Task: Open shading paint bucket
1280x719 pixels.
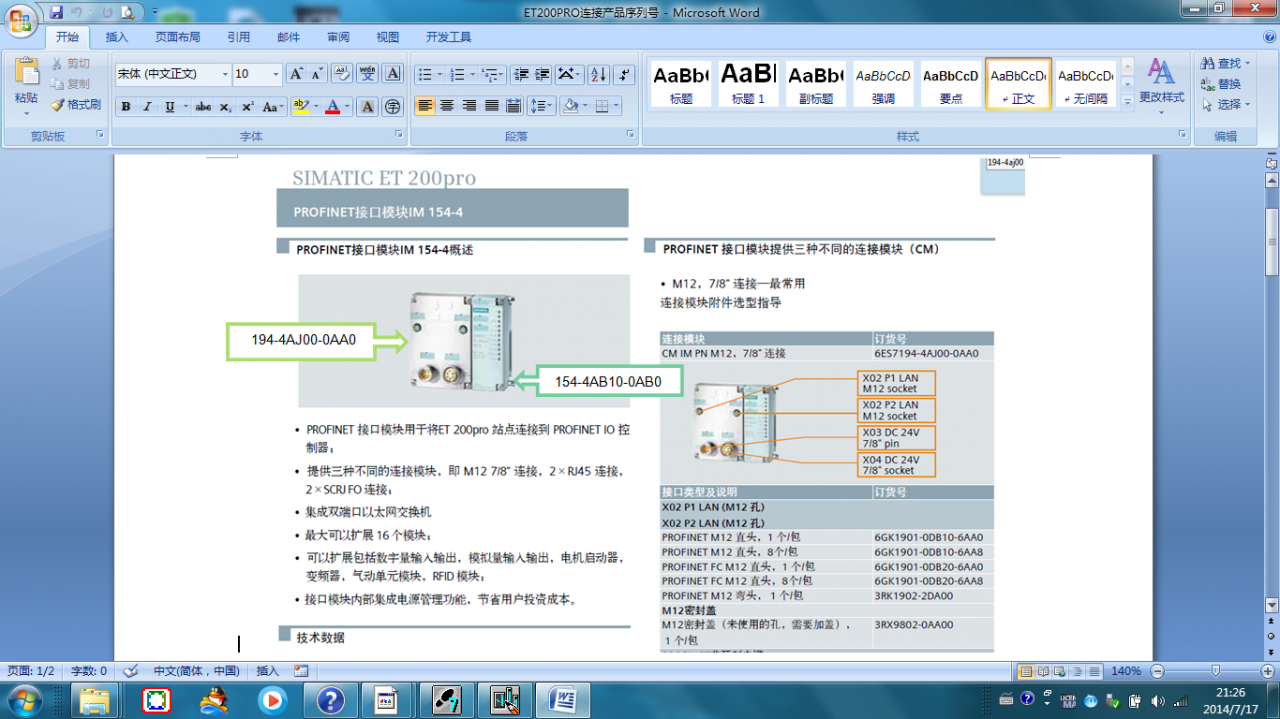Action: pyautogui.click(x=573, y=106)
